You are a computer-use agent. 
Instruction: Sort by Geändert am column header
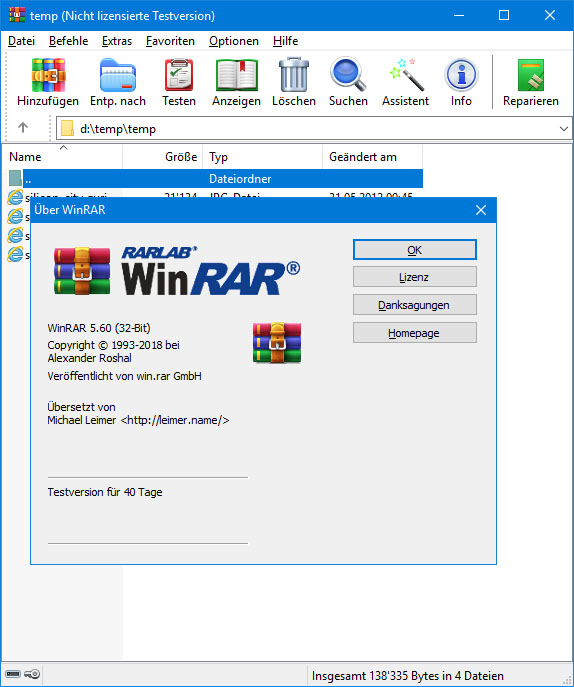tap(372, 157)
